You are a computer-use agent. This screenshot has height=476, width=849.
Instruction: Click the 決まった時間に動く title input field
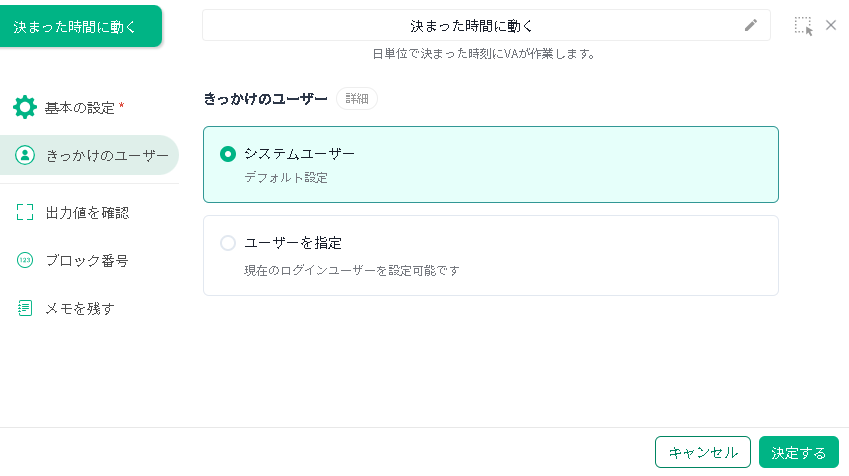472,26
